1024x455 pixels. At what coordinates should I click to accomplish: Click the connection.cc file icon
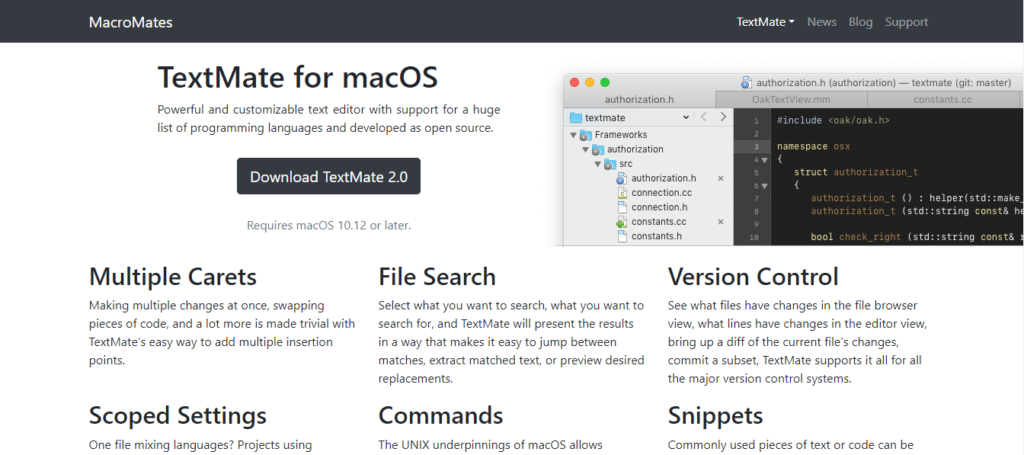click(622, 193)
